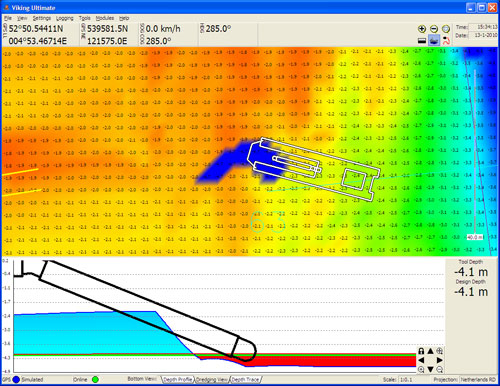Click profile zoom-in magnifier at top right
500x386 pixels.
pyautogui.click(x=440, y=351)
